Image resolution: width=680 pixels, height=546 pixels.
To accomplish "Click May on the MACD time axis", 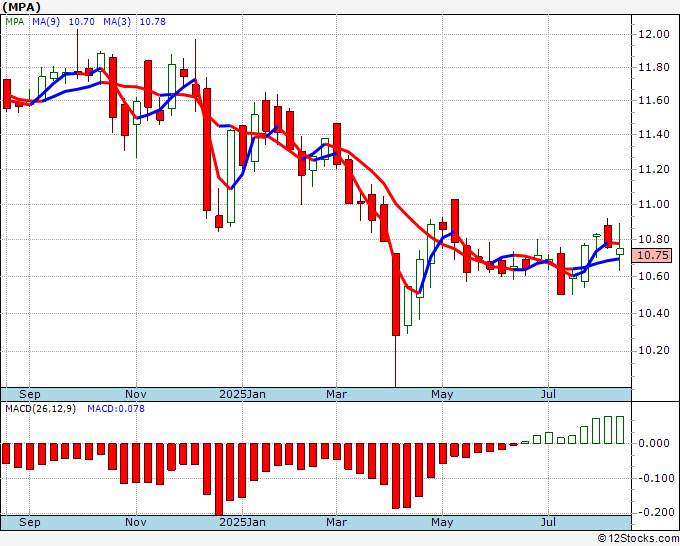I will pyautogui.click(x=442, y=522).
